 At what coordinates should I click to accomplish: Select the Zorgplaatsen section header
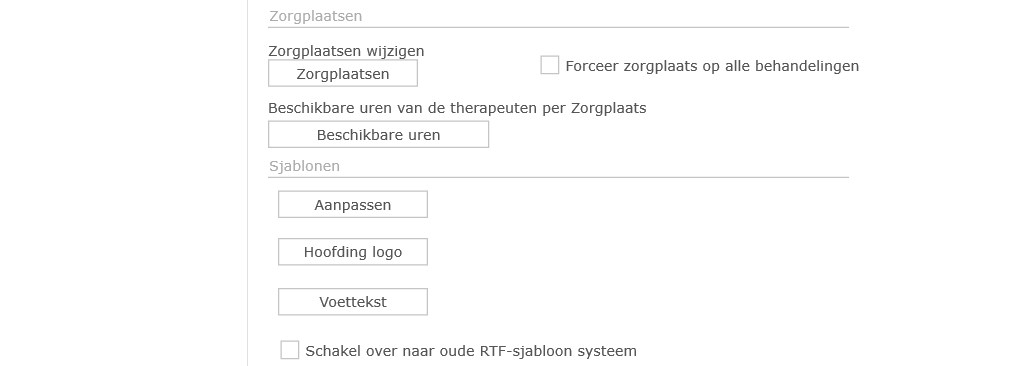[316, 16]
